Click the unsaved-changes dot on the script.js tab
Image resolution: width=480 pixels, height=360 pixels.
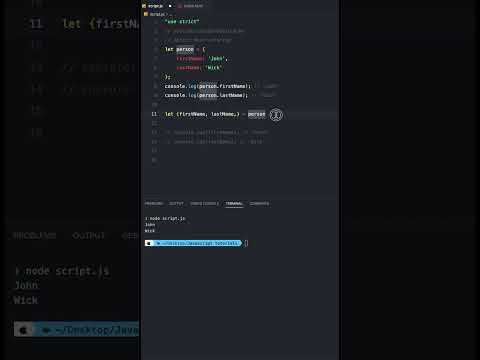pos(170,6)
